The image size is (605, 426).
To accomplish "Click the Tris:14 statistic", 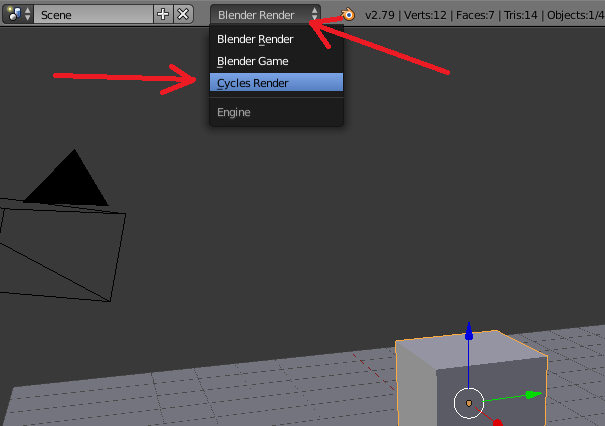I will 521,15.
